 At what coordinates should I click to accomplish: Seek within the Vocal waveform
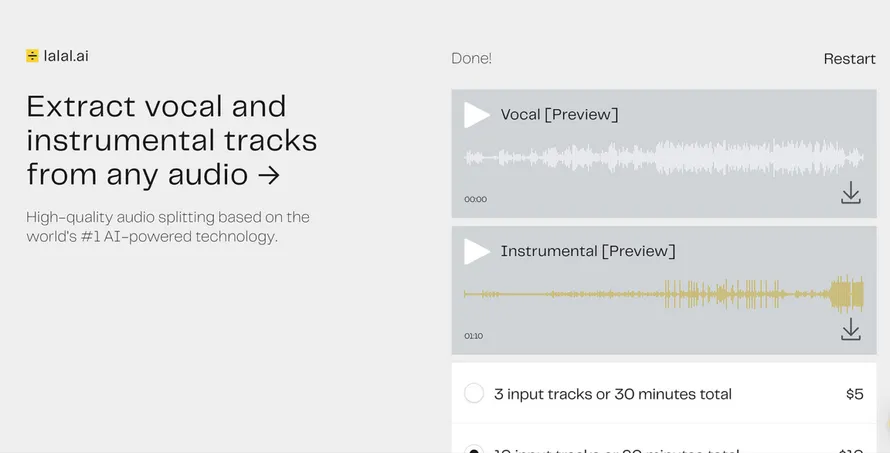(664, 157)
